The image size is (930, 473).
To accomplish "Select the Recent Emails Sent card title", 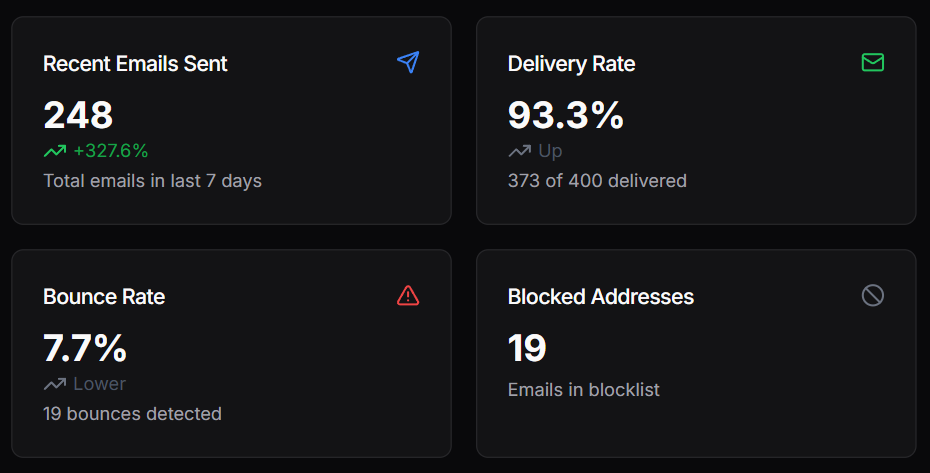I will (x=135, y=64).
